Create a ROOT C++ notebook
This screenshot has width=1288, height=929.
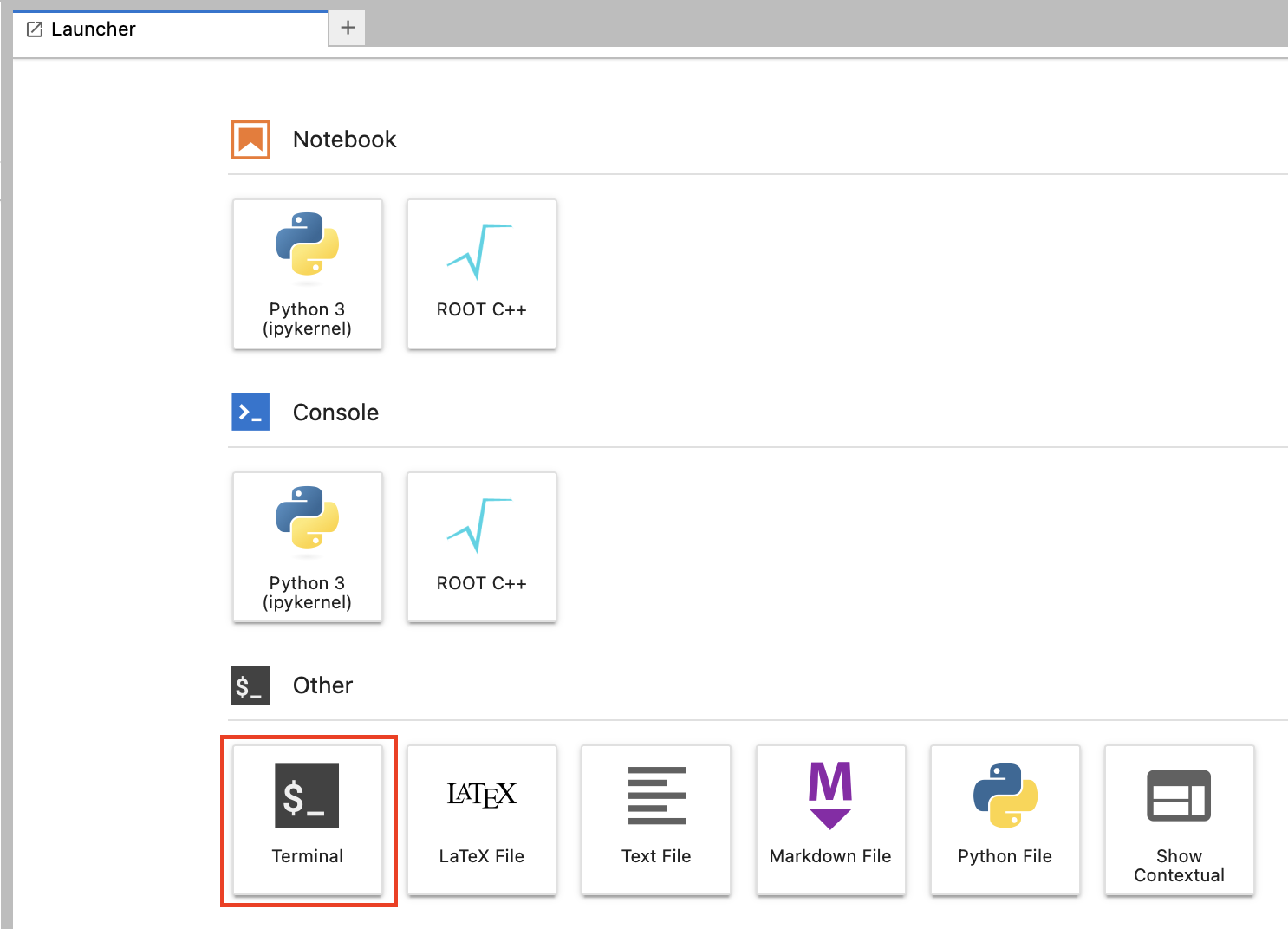[x=482, y=274]
